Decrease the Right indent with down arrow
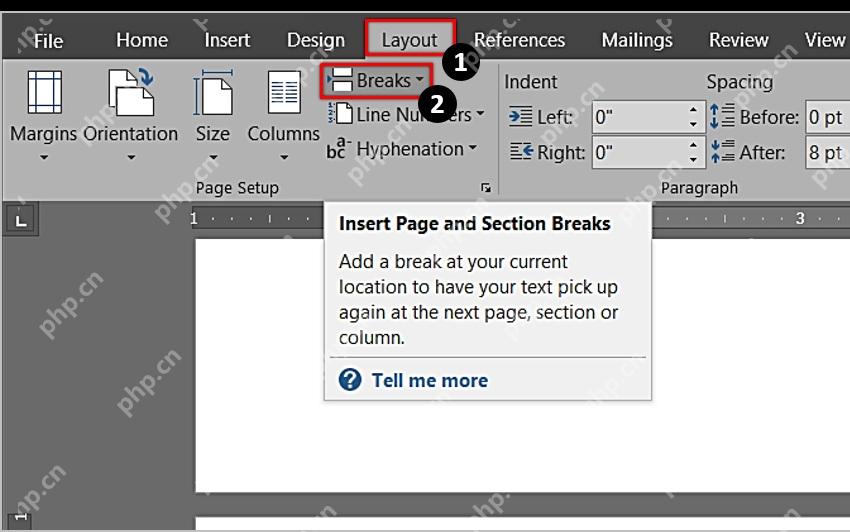Screen dimensions: 850x532 pos(693,160)
